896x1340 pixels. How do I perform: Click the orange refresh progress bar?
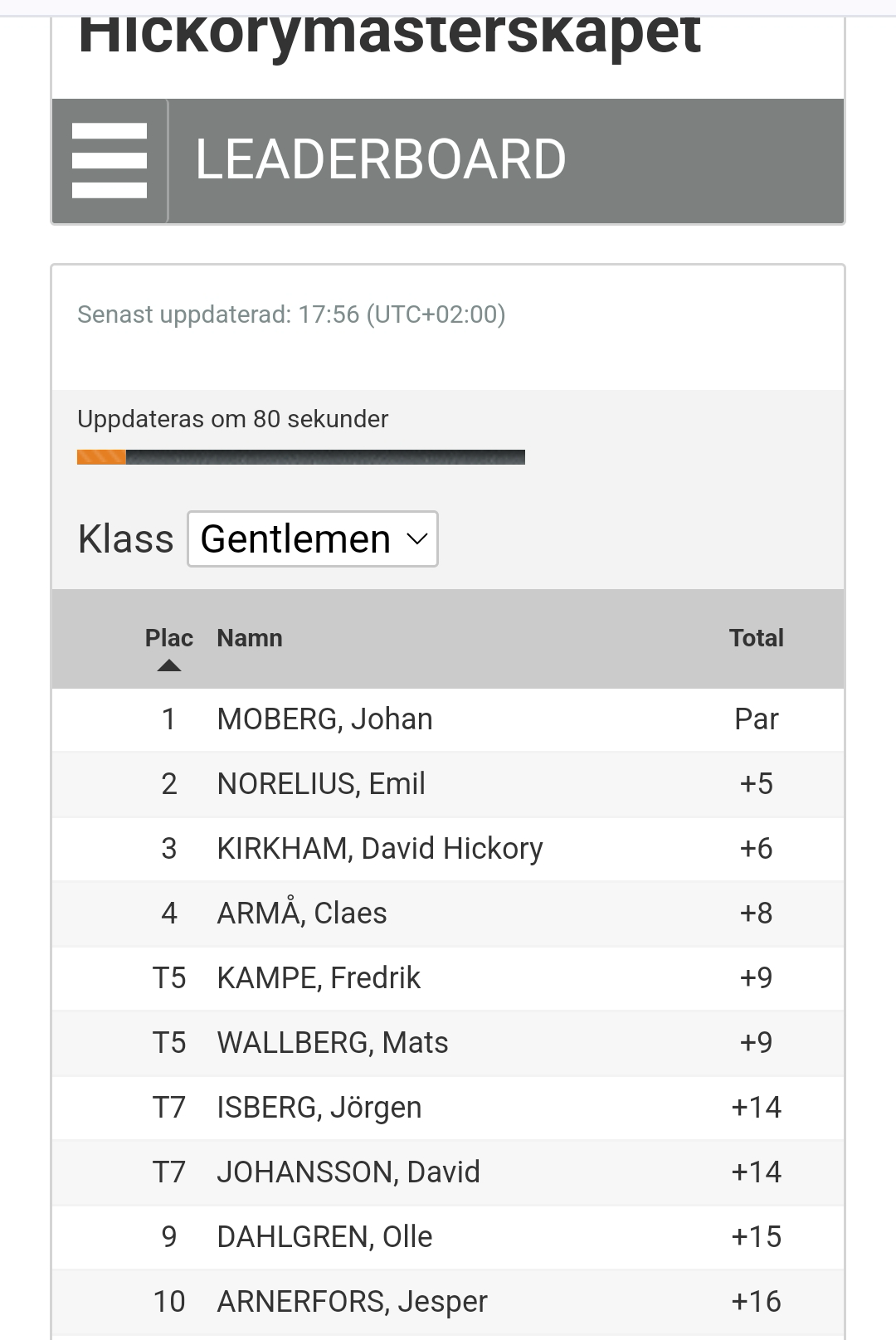click(x=301, y=457)
